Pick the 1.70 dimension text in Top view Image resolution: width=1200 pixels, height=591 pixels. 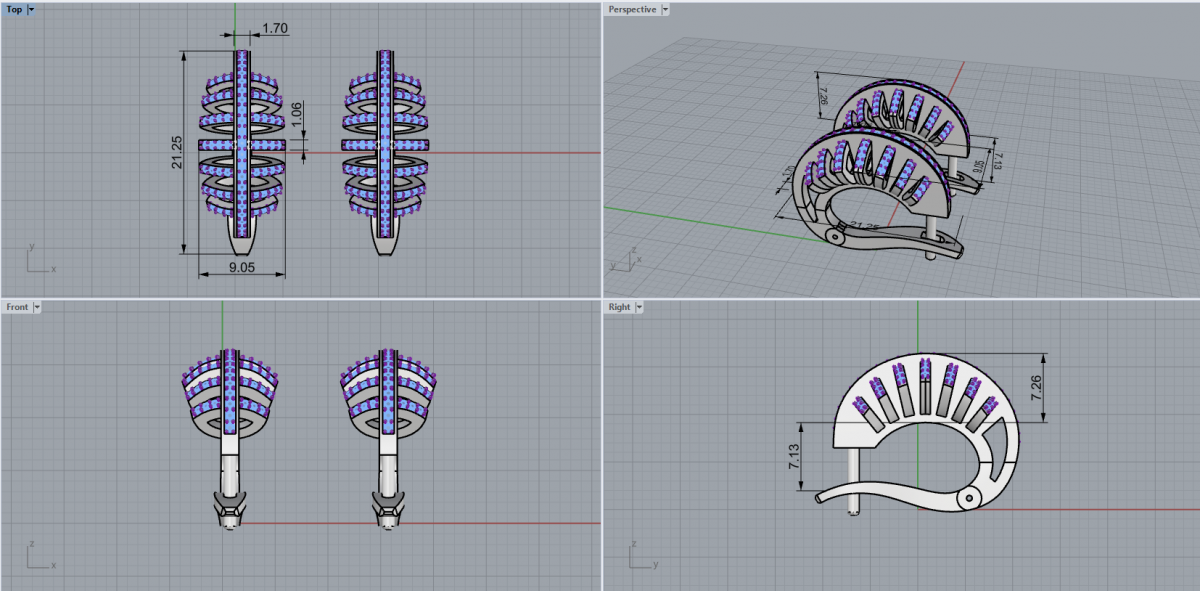(x=274, y=29)
